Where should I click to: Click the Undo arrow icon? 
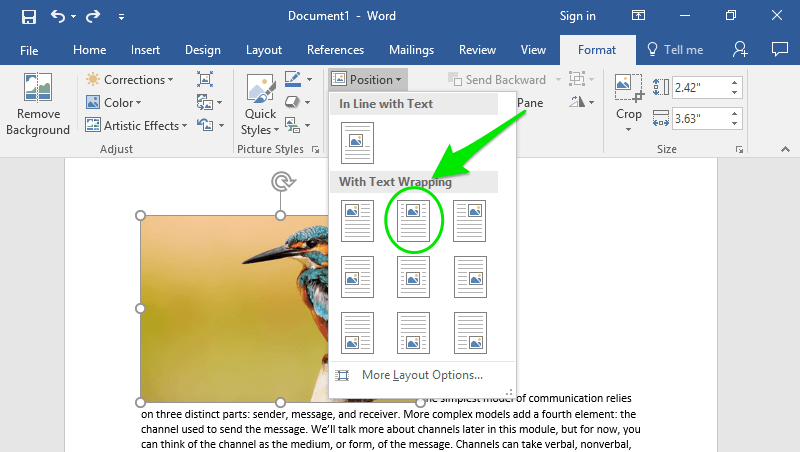[58, 17]
